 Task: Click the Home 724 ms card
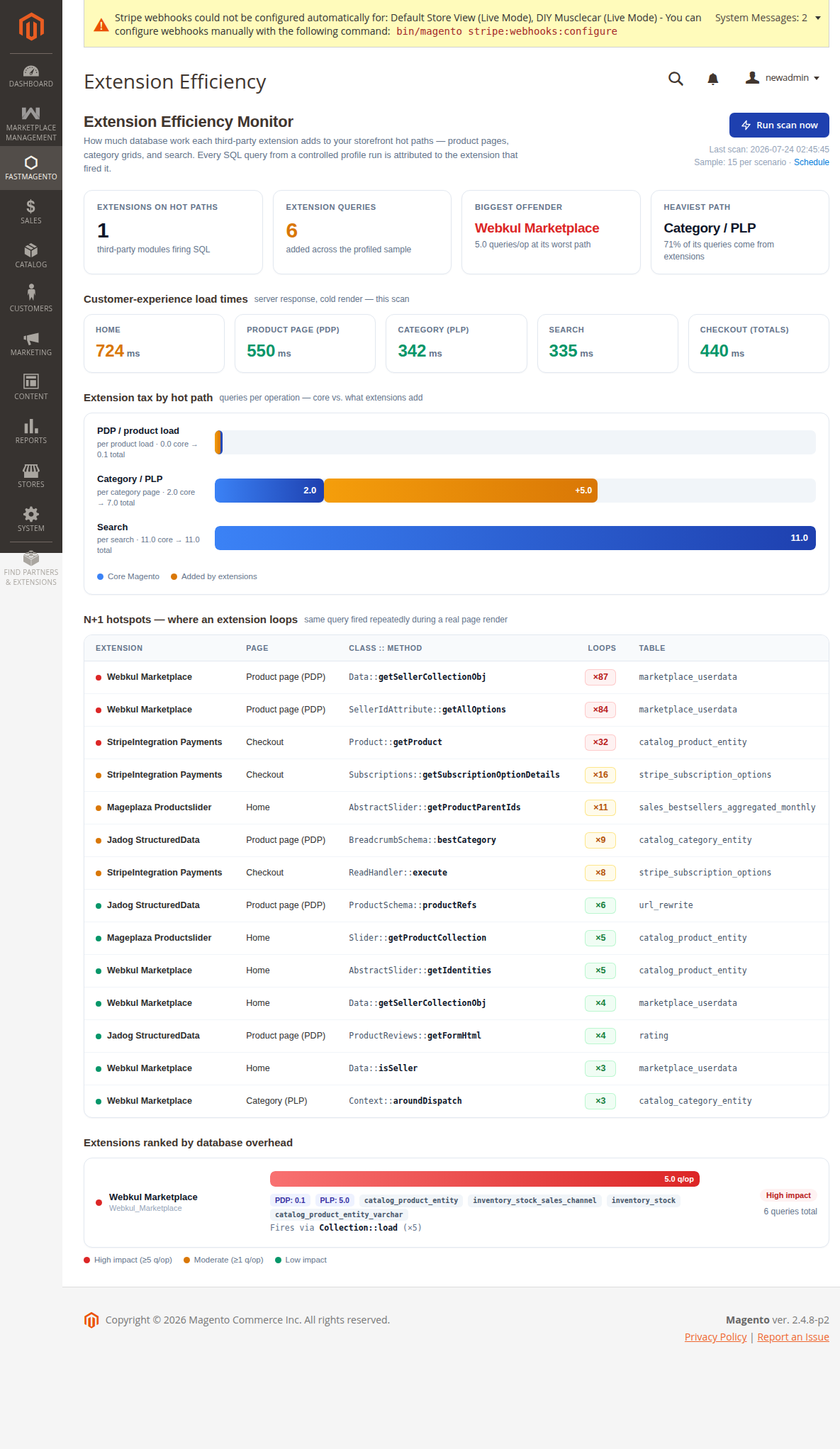point(154,343)
